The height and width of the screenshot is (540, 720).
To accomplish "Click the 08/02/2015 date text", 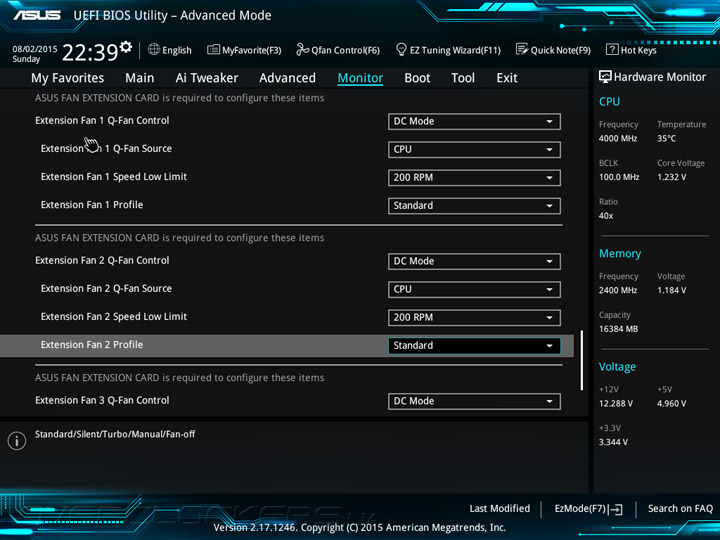I will (35, 49).
